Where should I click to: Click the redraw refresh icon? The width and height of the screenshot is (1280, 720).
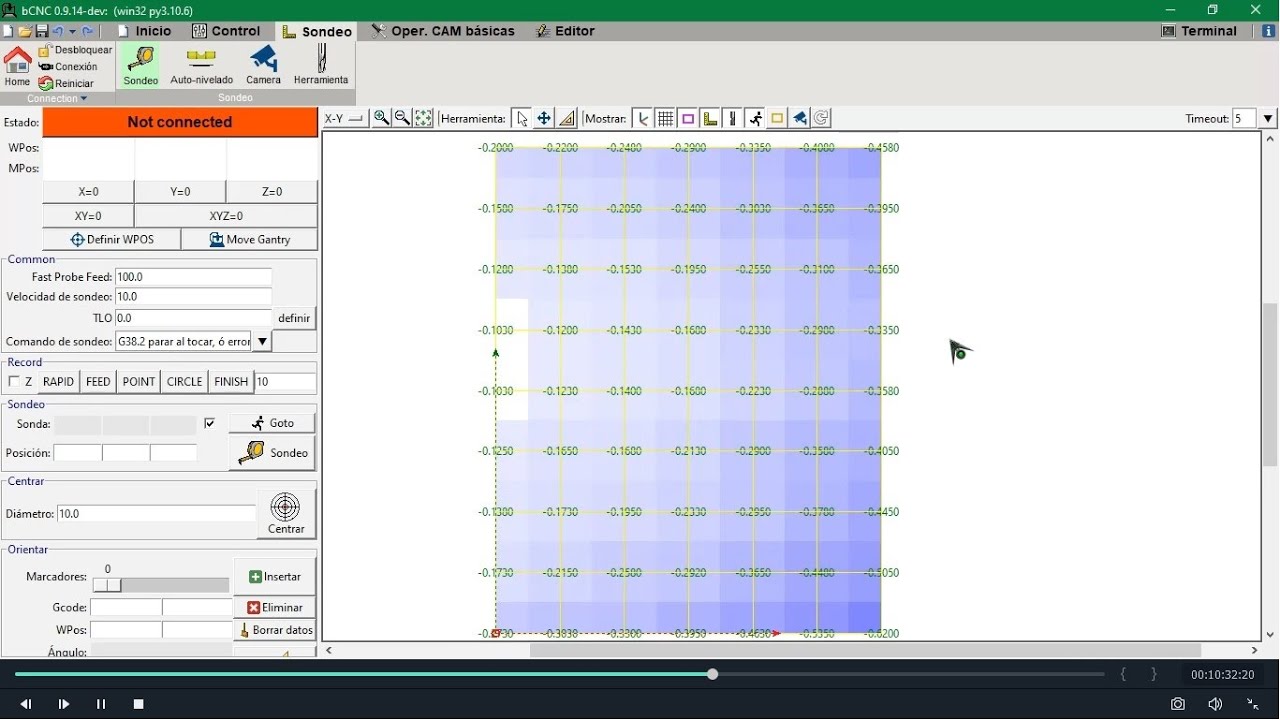point(821,118)
